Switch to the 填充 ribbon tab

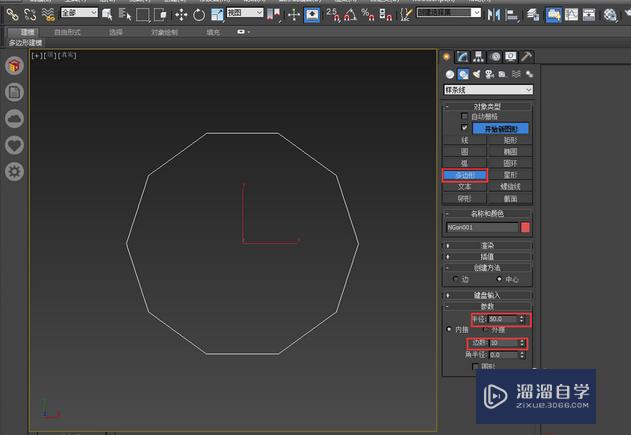point(213,32)
